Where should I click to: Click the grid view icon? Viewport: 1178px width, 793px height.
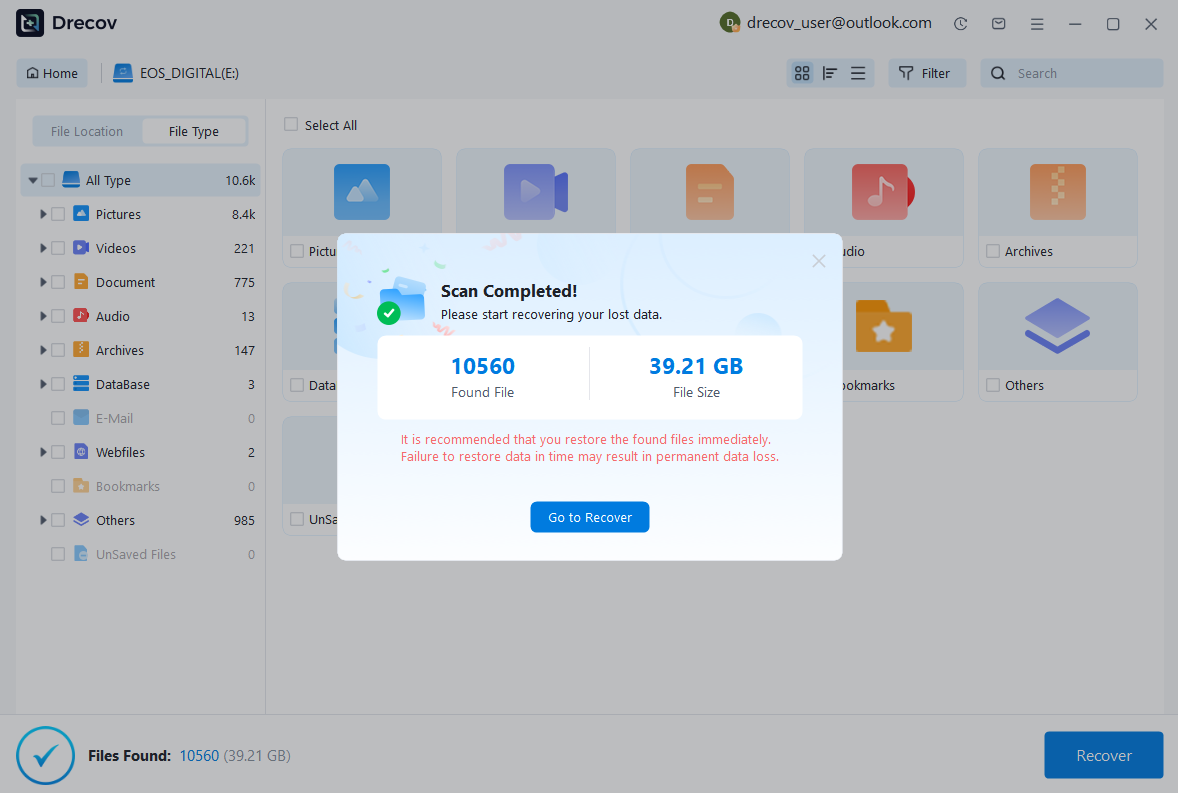pyautogui.click(x=801, y=73)
